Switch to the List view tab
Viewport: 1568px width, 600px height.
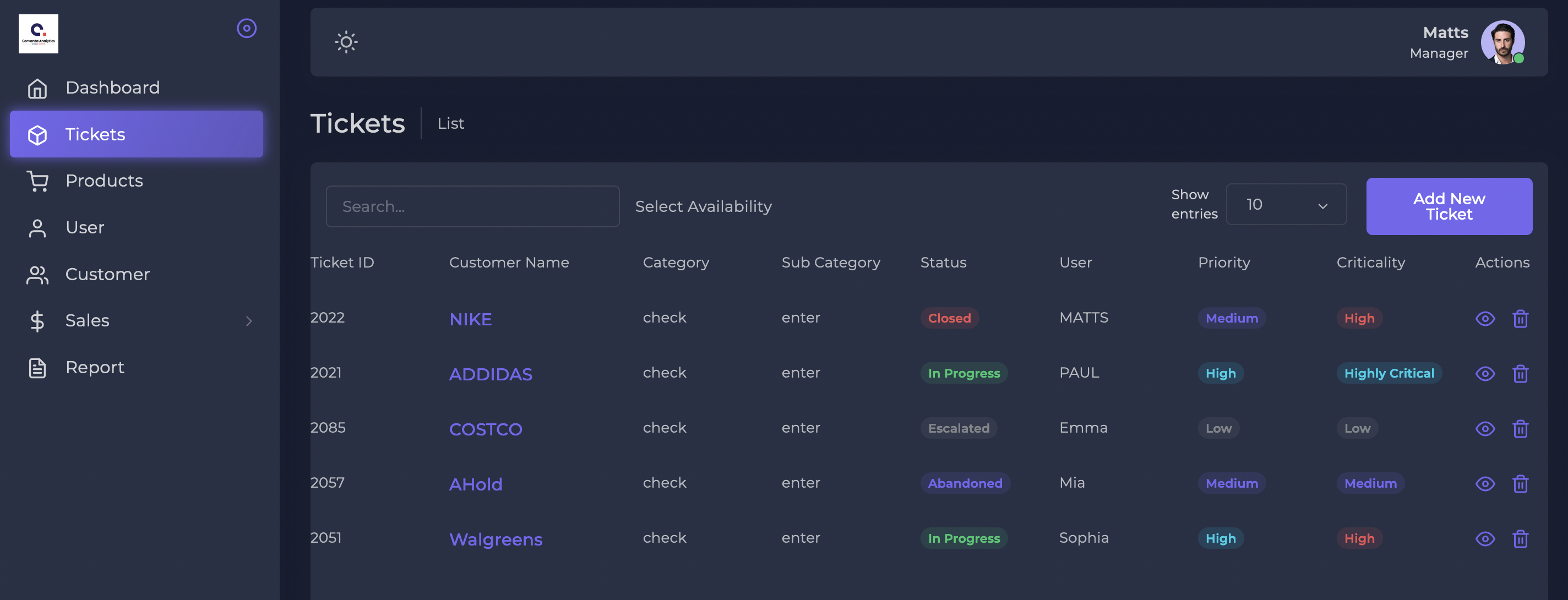(x=450, y=123)
